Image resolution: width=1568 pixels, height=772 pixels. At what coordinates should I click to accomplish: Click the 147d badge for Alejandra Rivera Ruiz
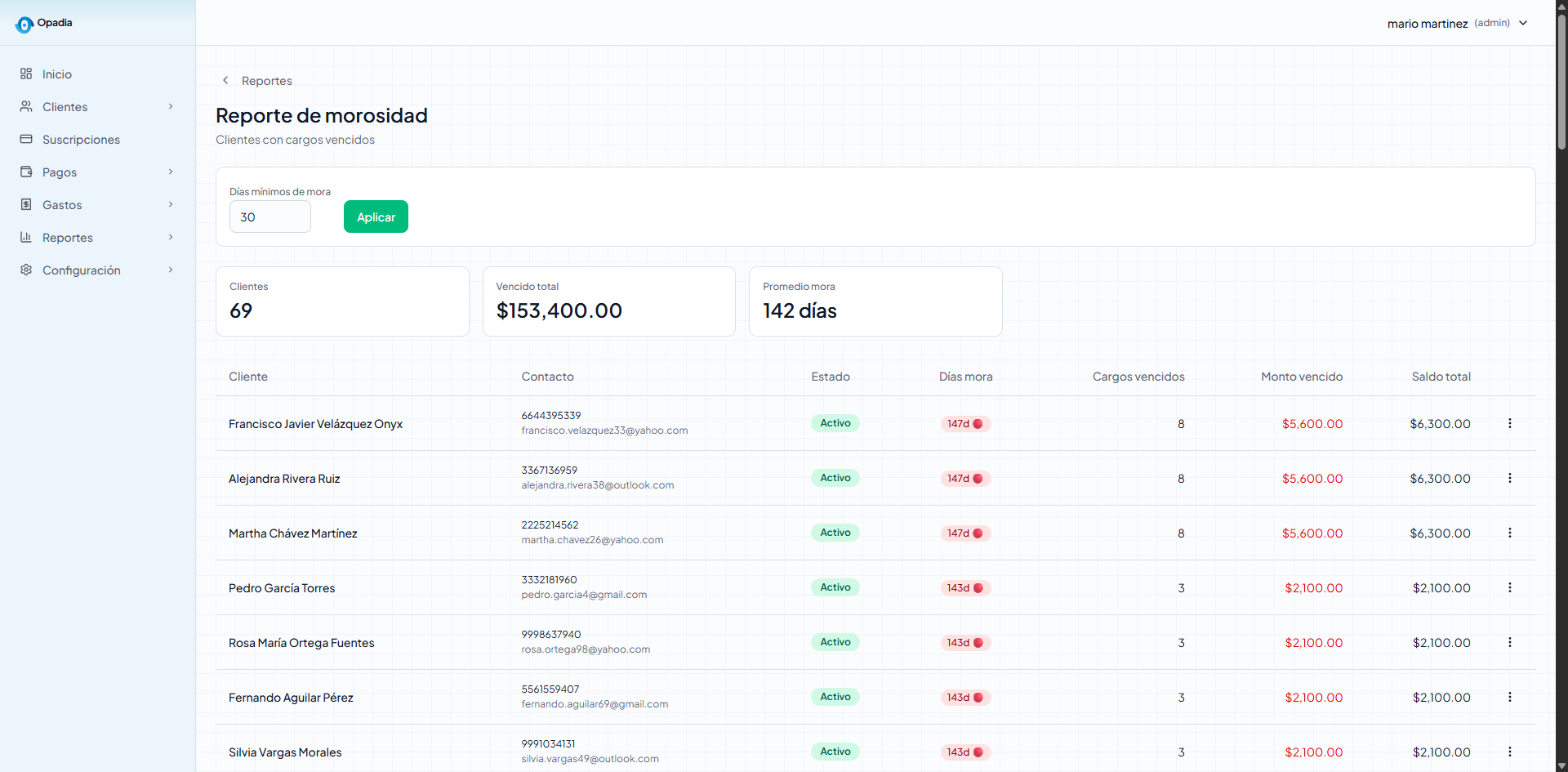[965, 479]
